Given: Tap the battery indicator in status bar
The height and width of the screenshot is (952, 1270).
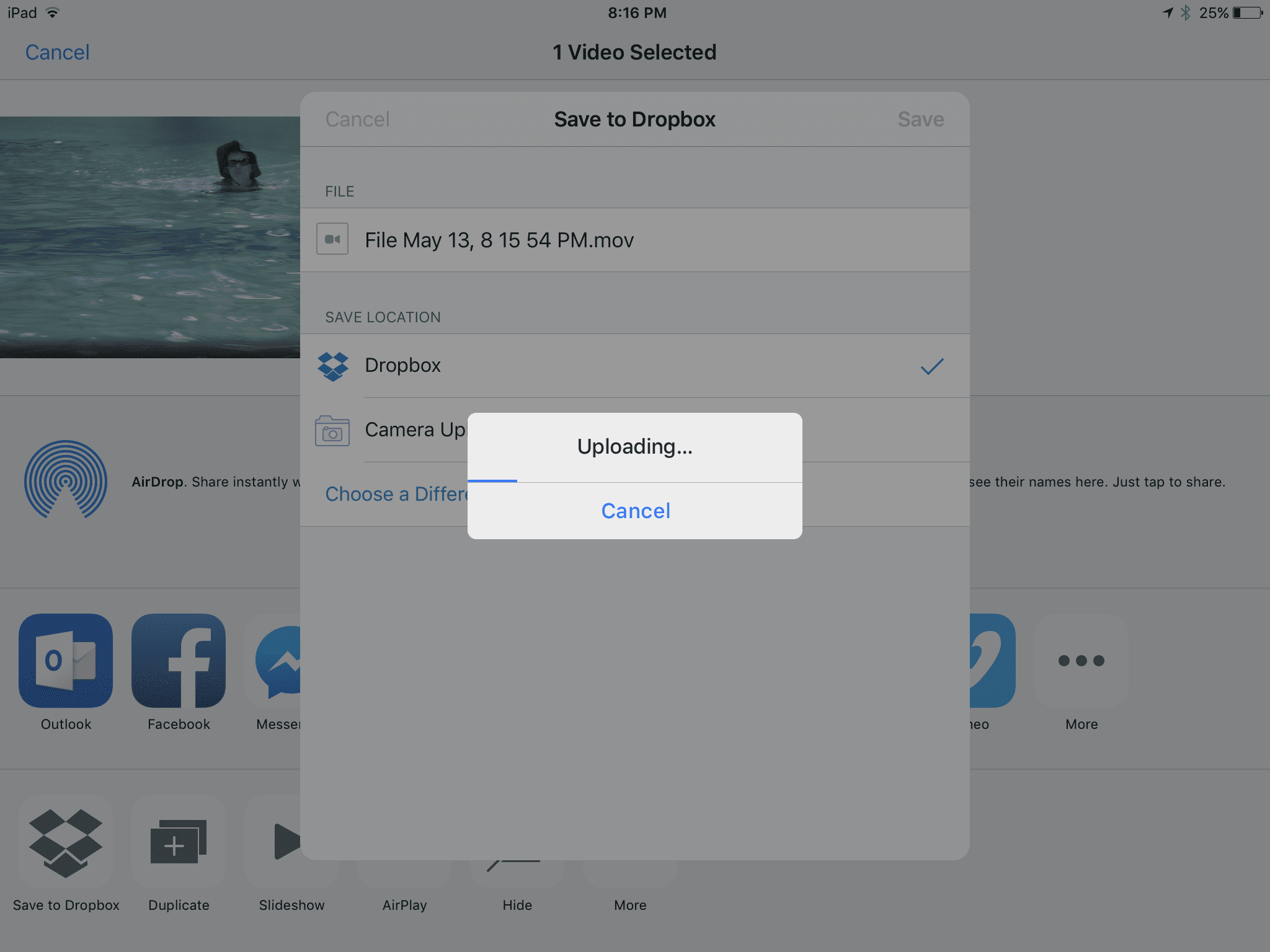Looking at the screenshot, I should pos(1248,13).
